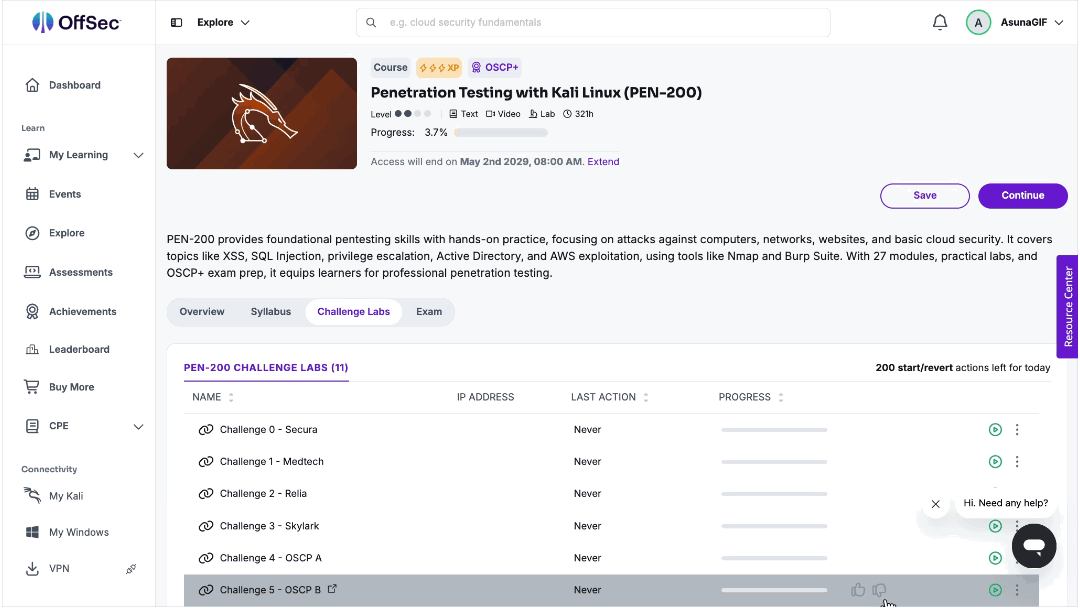
Task: Open the chat support bubble
Action: 1033,546
